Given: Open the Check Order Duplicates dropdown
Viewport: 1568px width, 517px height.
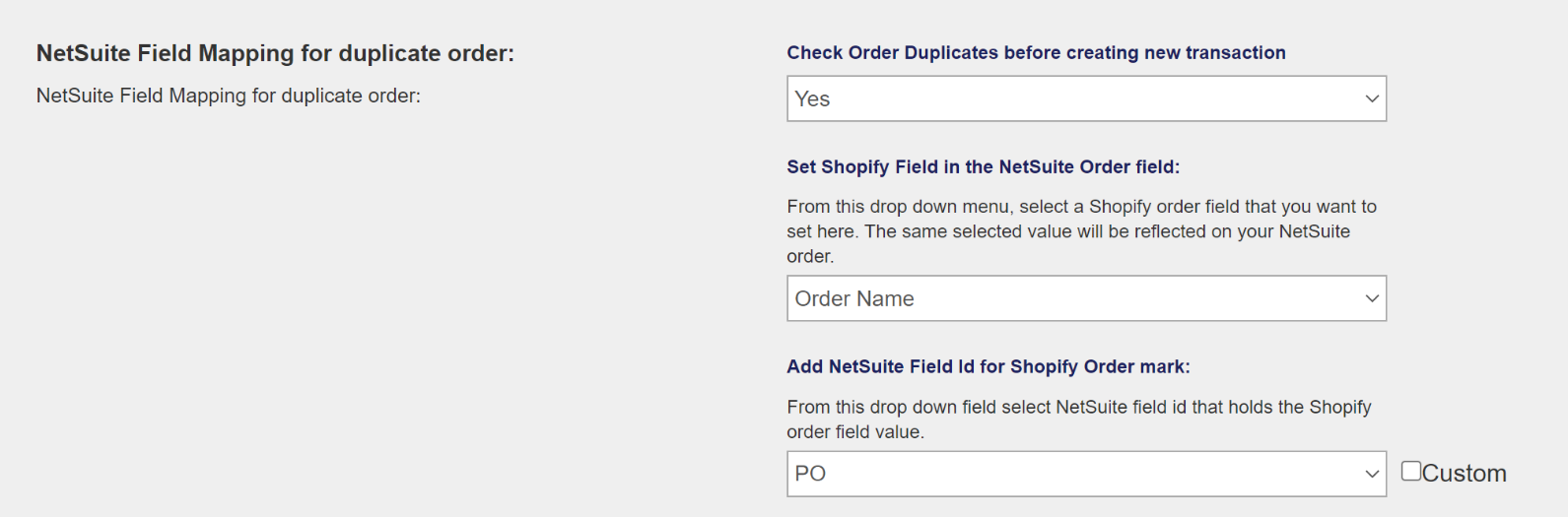Looking at the screenshot, I should 1084,98.
